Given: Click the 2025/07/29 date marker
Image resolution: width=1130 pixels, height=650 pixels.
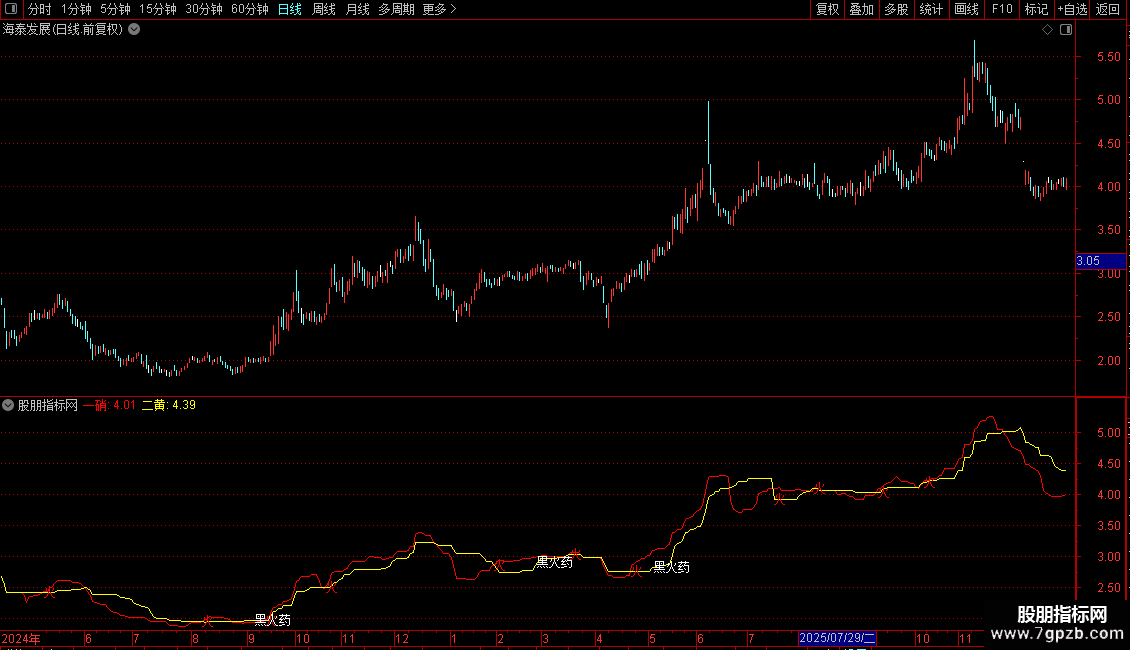Looking at the screenshot, I should [837, 638].
